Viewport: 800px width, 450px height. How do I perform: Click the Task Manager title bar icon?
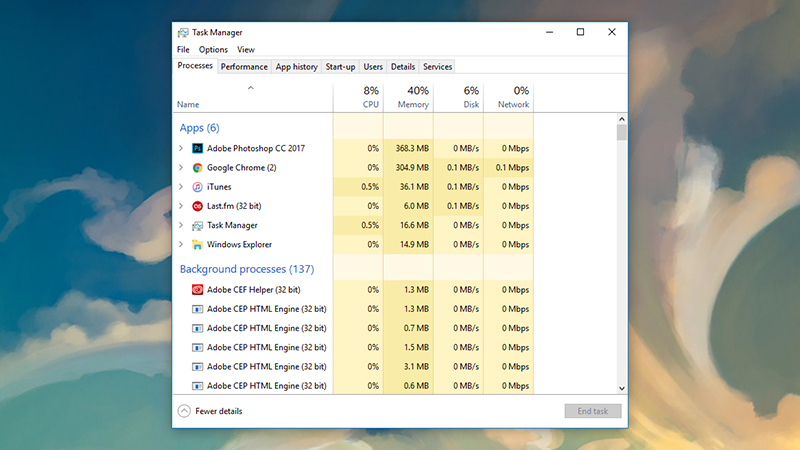(183, 33)
